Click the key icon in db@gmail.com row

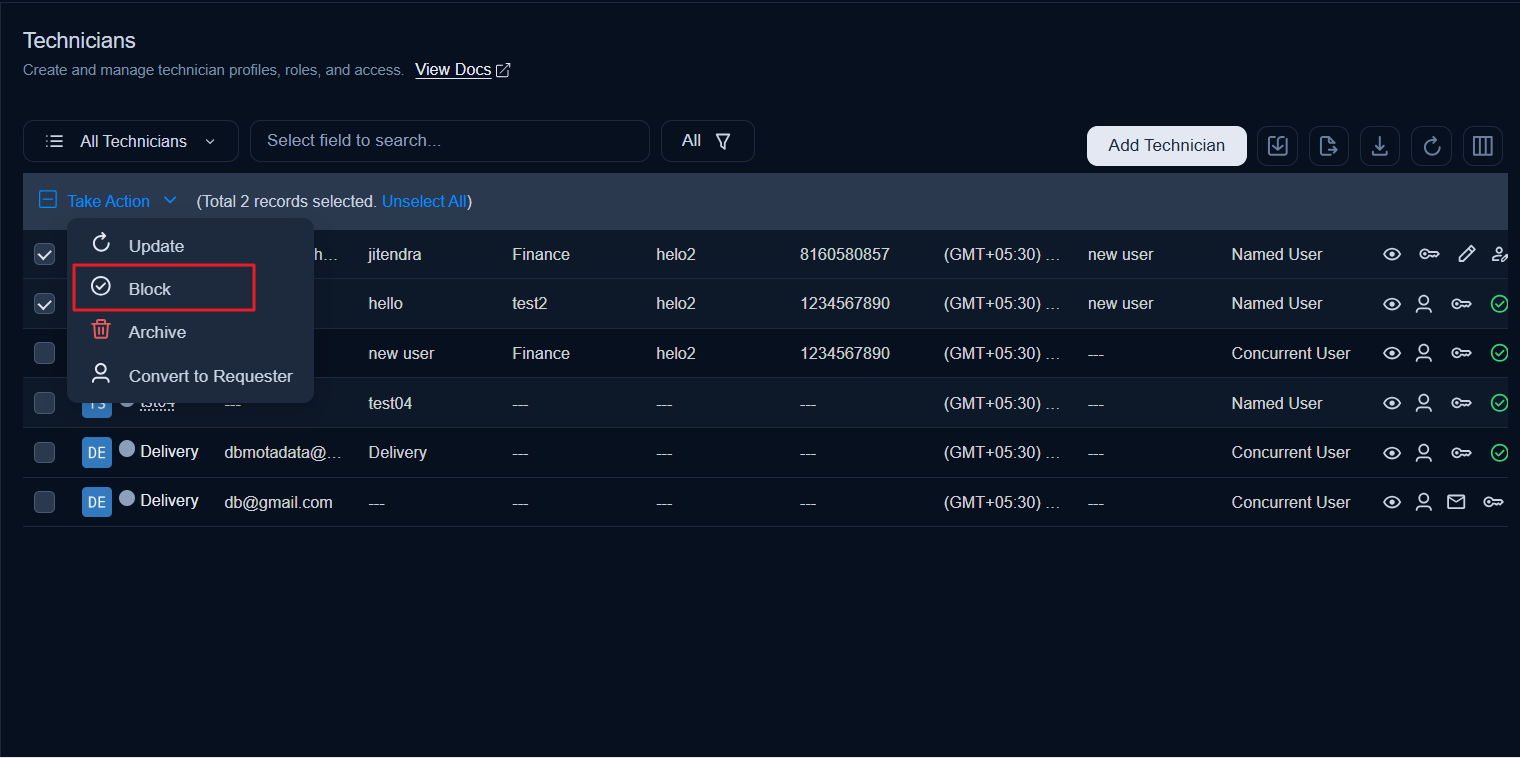[1493, 502]
